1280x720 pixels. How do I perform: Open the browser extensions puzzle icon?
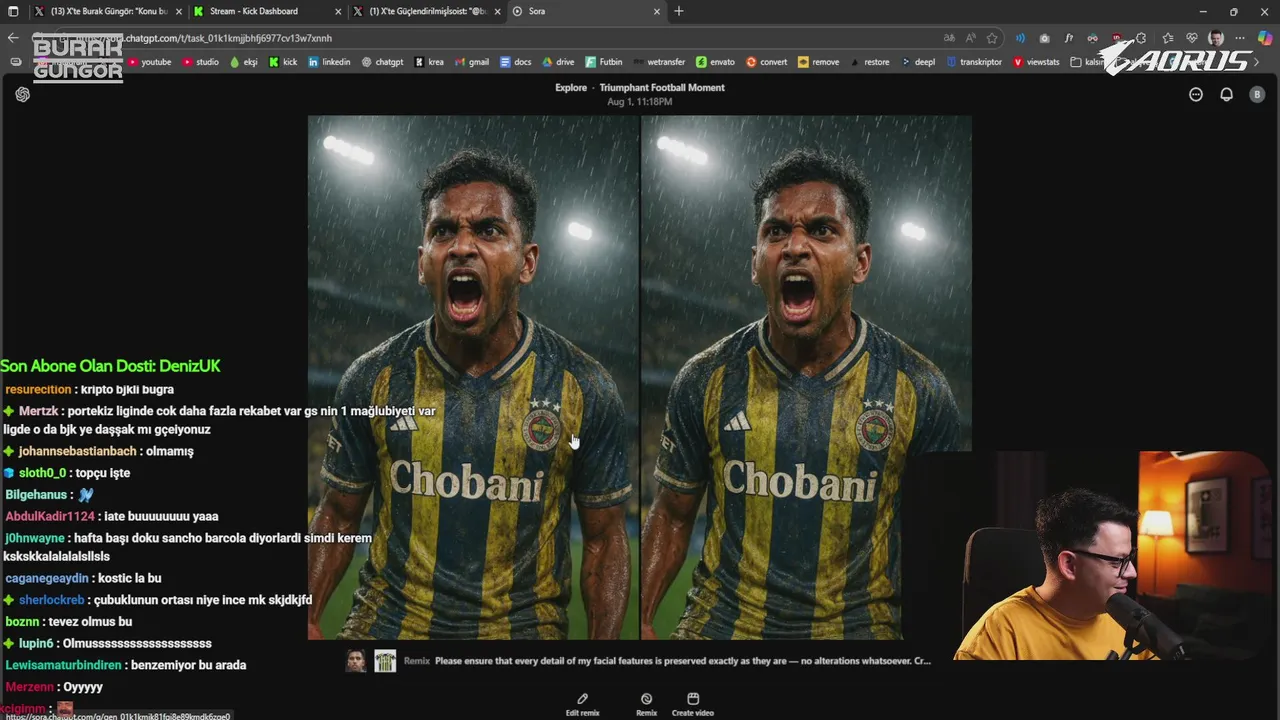coord(1141,38)
